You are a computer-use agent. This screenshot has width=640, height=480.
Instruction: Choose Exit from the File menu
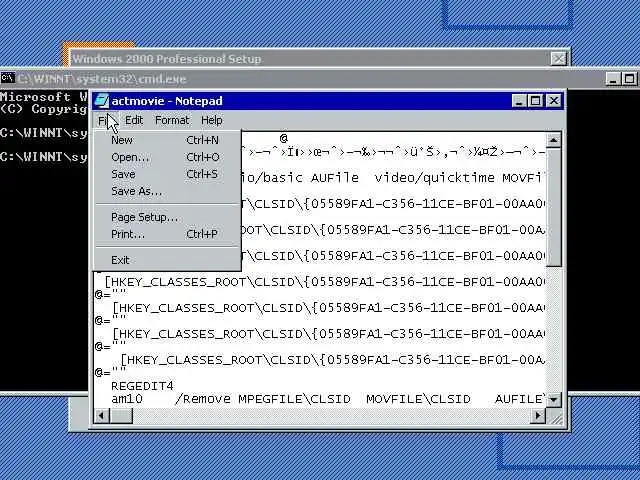[167, 260]
